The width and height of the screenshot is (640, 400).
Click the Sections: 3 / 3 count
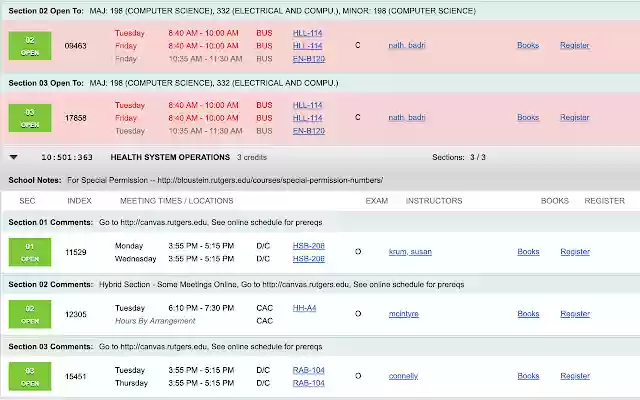pyautogui.click(x=459, y=157)
